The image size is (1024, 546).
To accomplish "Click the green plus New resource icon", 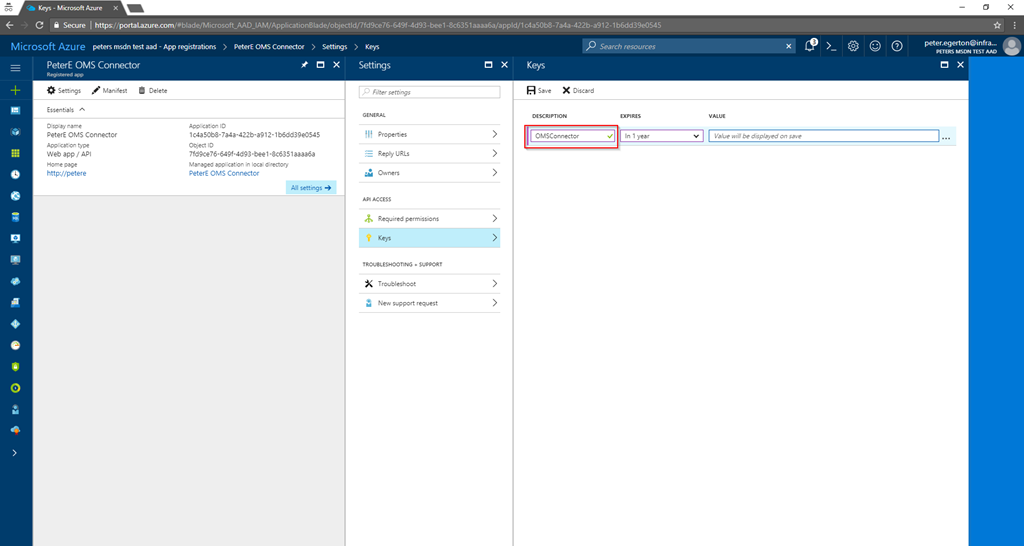I will (x=15, y=90).
